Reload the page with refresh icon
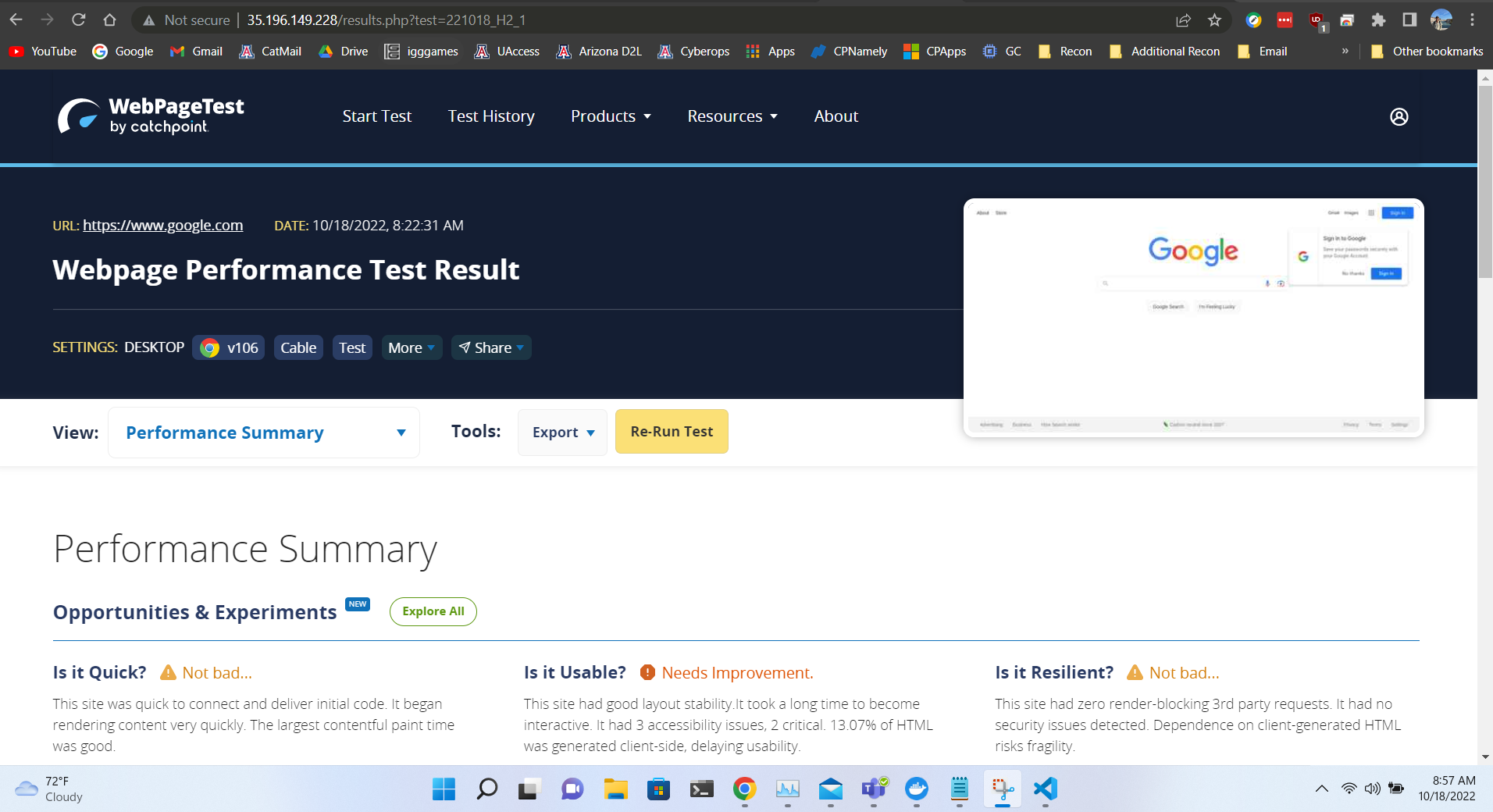1493x812 pixels. (78, 20)
